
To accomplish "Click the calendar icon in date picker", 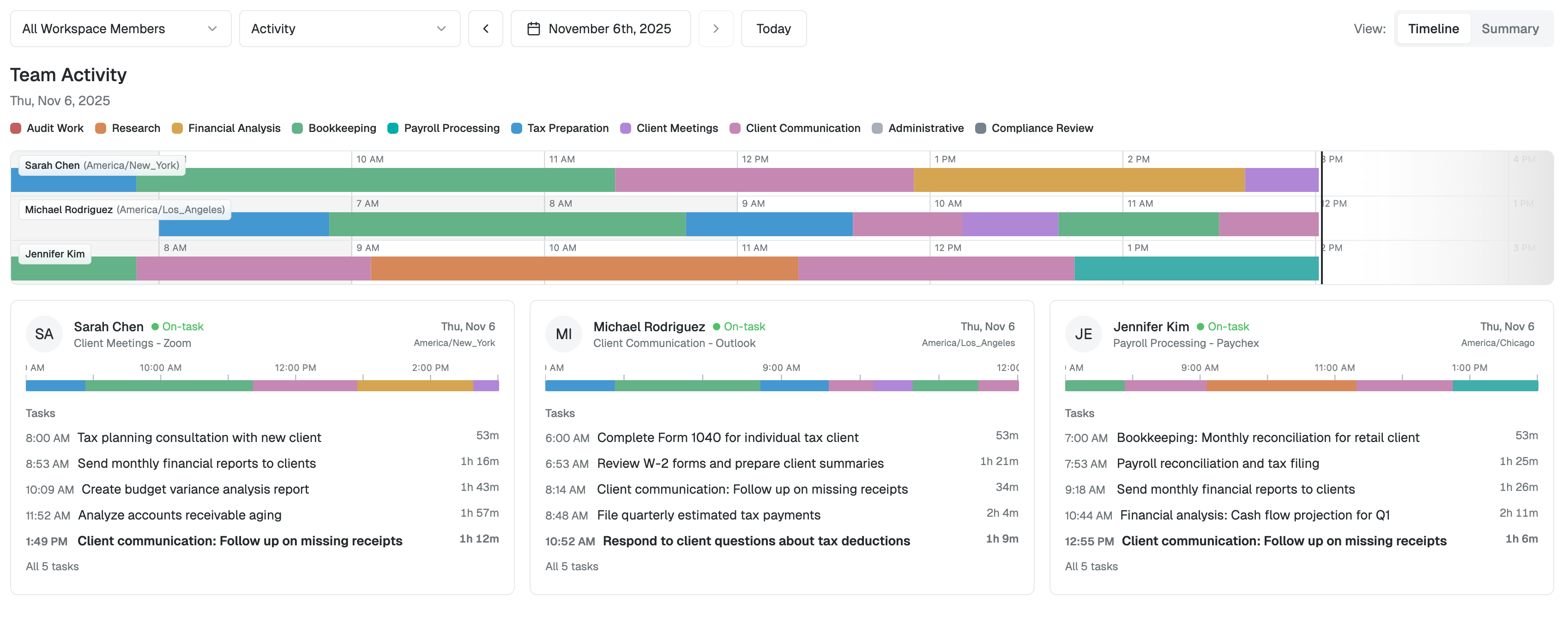I will click(x=533, y=29).
